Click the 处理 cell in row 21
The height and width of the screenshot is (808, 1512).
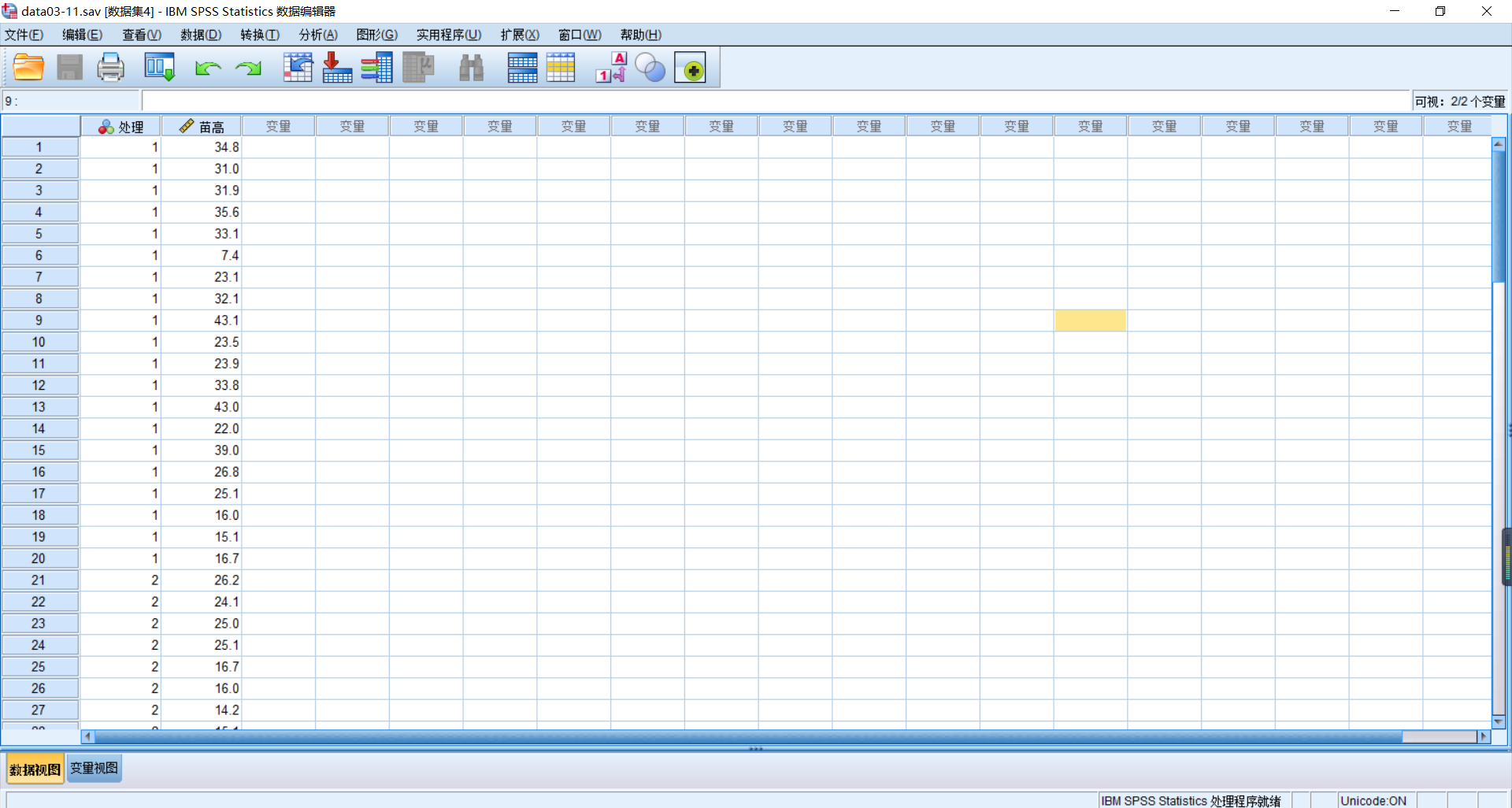click(x=121, y=580)
